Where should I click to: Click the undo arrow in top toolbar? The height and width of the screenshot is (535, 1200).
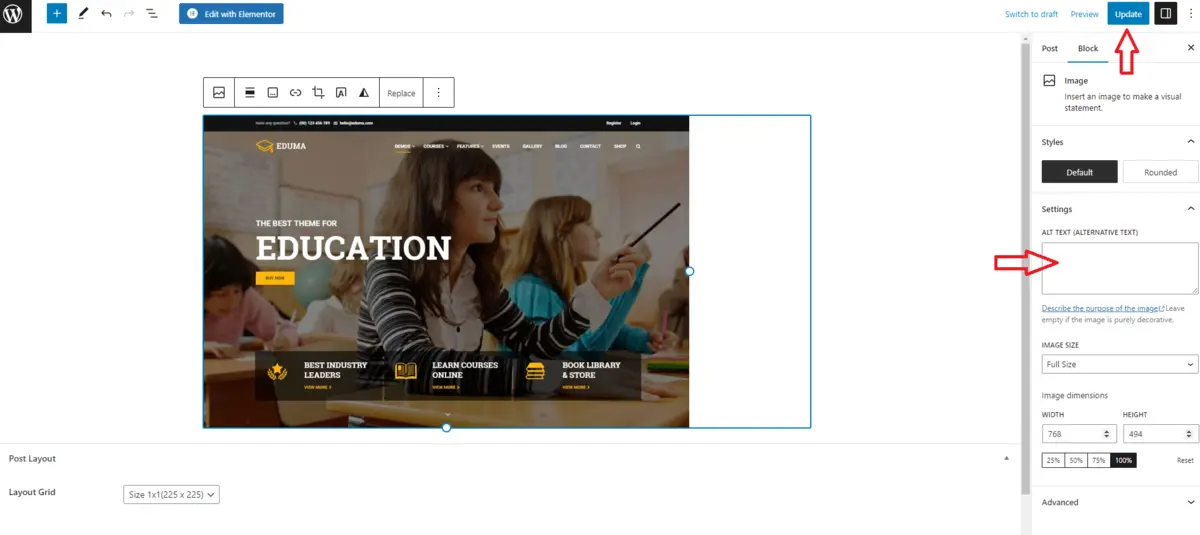(106, 14)
